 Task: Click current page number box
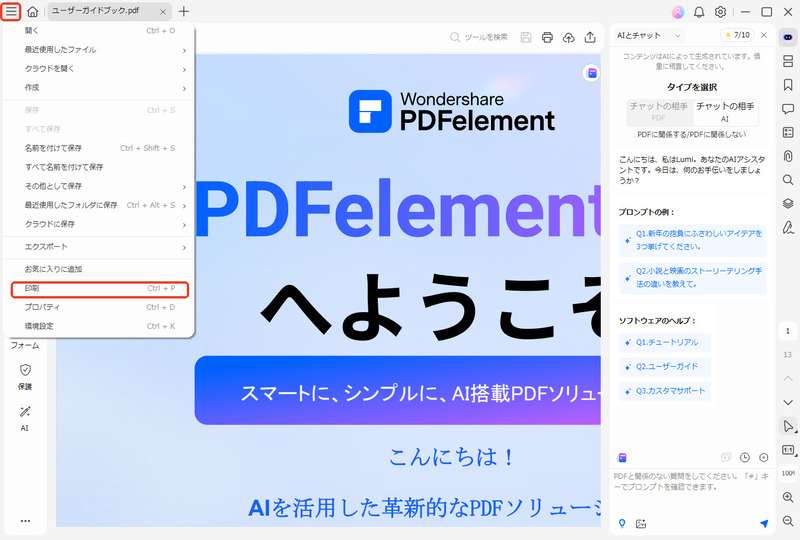788,331
